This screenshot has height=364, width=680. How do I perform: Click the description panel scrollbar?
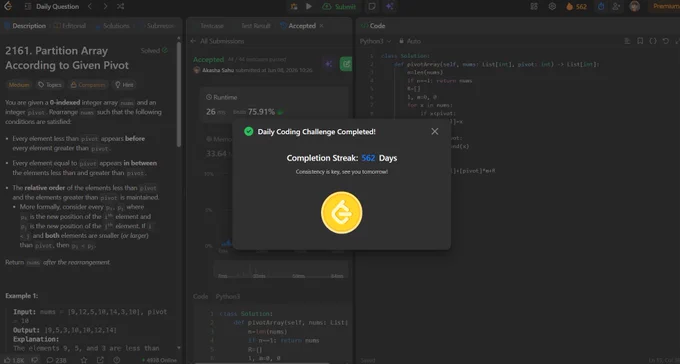click(179, 93)
